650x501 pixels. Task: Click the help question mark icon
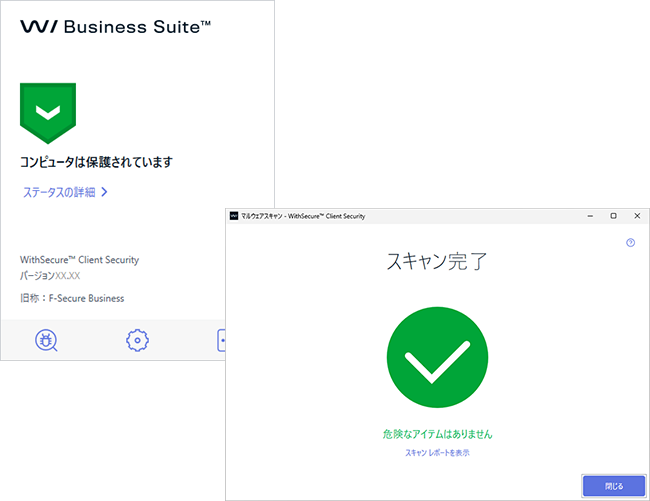point(630,243)
